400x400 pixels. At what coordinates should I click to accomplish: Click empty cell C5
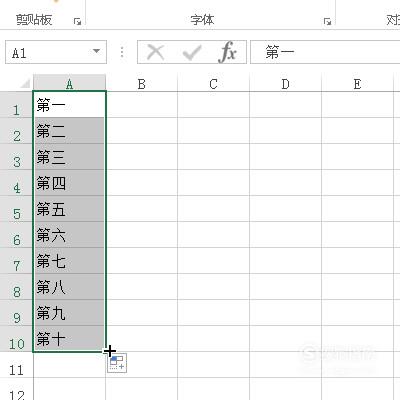click(213, 209)
